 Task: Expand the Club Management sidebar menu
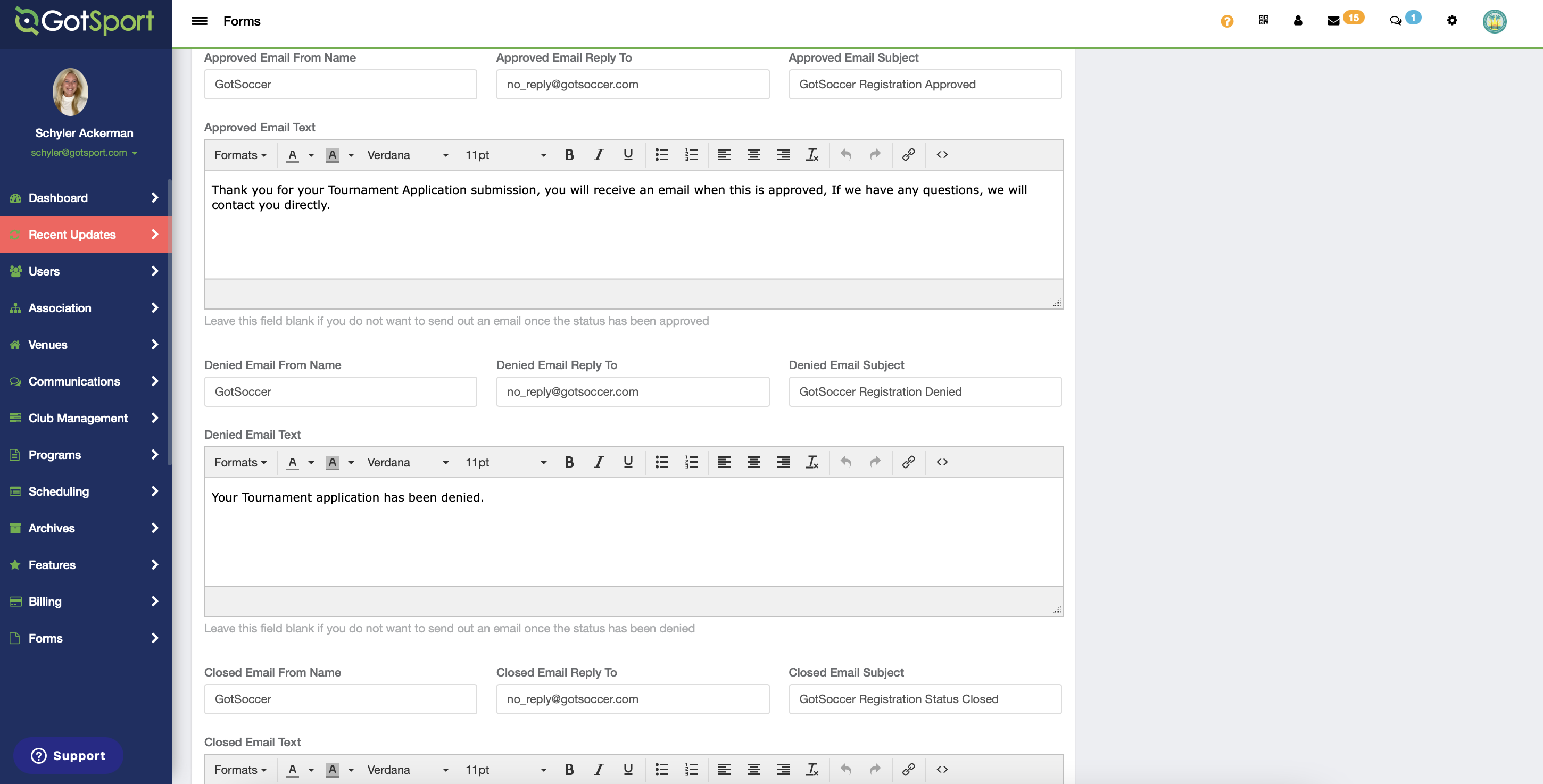tap(86, 418)
